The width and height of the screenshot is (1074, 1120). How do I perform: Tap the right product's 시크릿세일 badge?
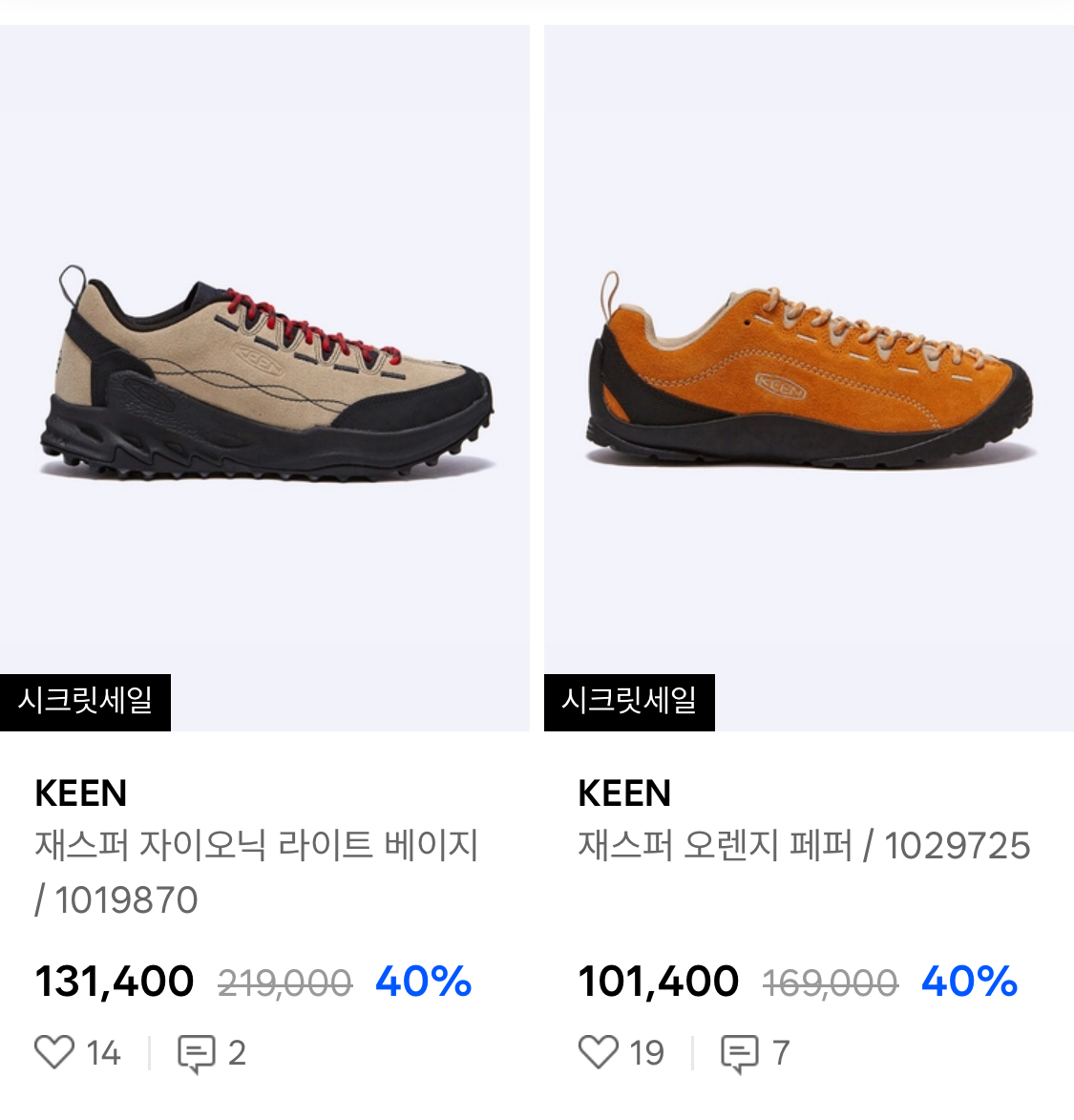tap(629, 702)
